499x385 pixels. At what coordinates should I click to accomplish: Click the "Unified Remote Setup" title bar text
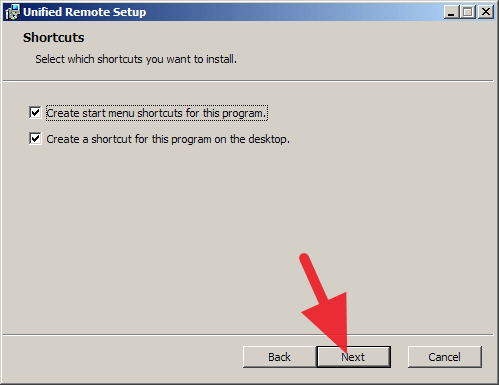coord(84,12)
